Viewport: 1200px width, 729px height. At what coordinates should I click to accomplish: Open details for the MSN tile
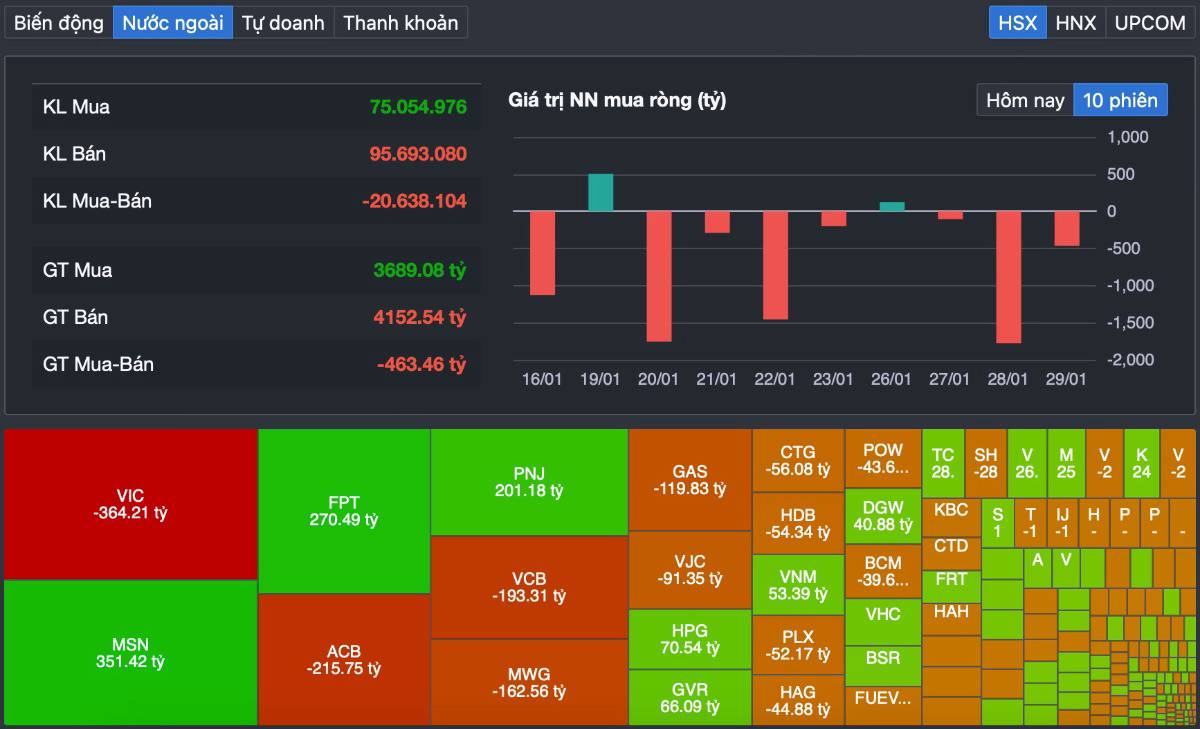[x=130, y=651]
